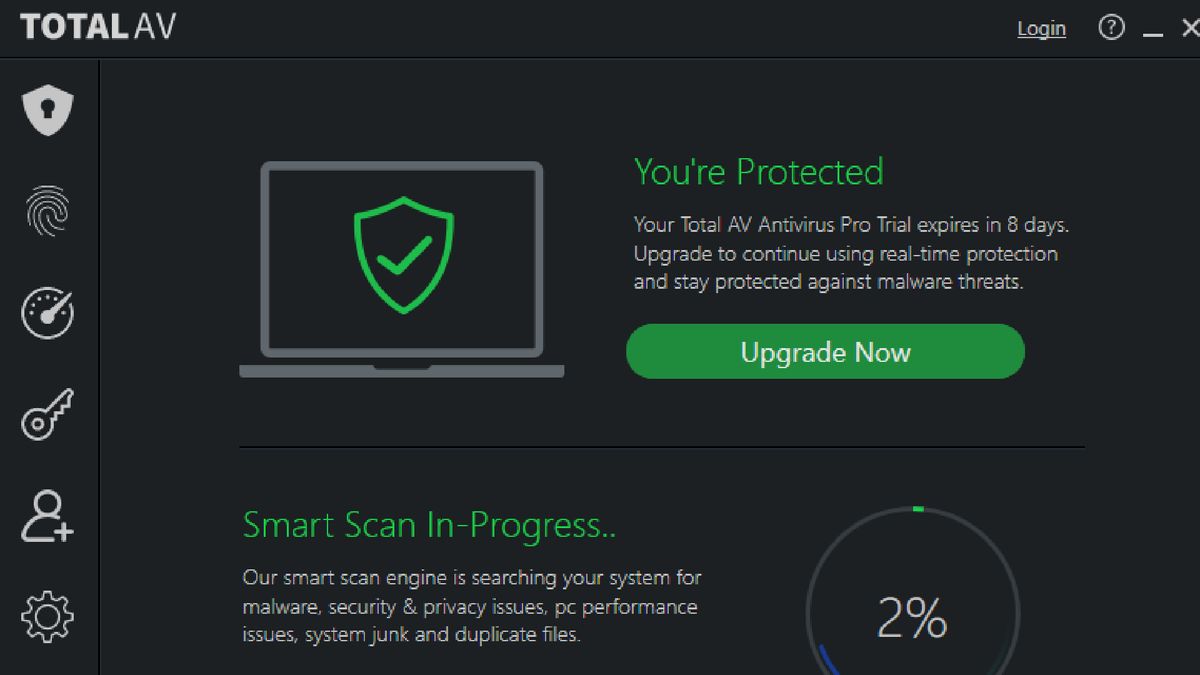The width and height of the screenshot is (1200, 675).
Task: Click the Upgrade Now button
Action: pos(825,351)
